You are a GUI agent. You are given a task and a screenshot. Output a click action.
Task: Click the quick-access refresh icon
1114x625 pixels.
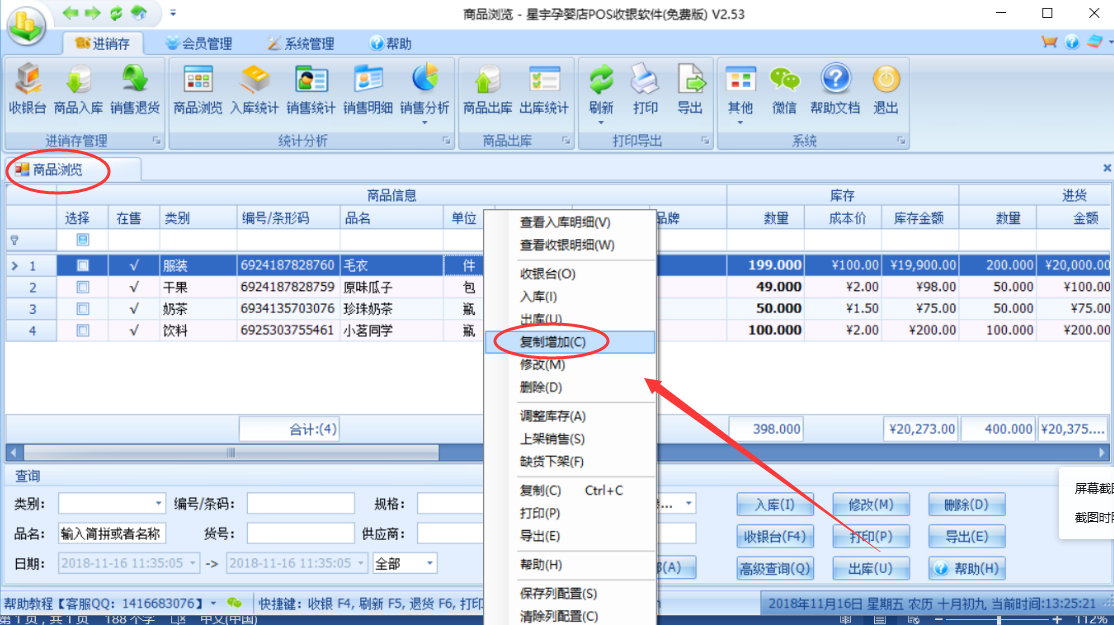point(116,13)
